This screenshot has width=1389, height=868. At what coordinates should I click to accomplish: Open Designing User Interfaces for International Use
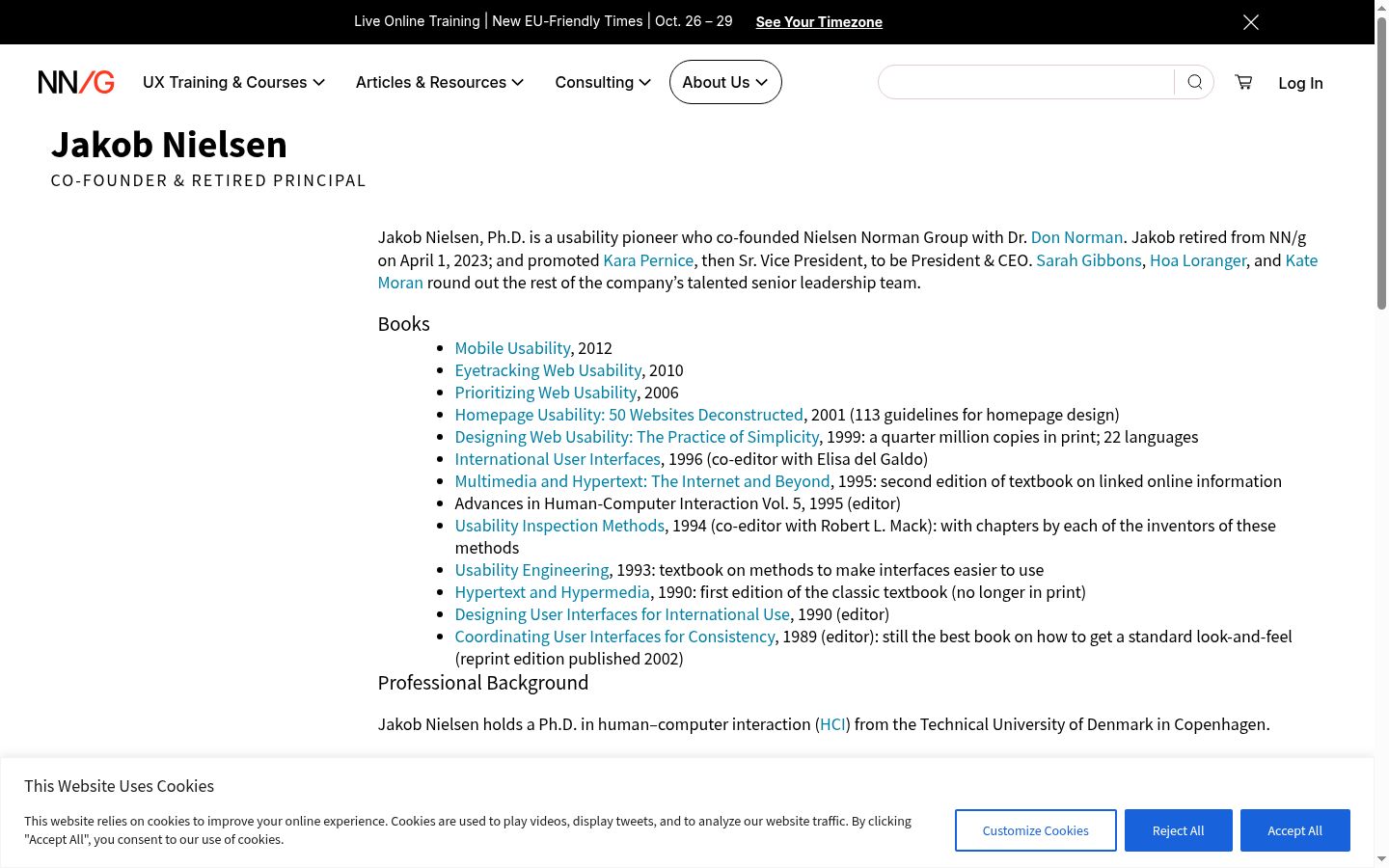622,614
